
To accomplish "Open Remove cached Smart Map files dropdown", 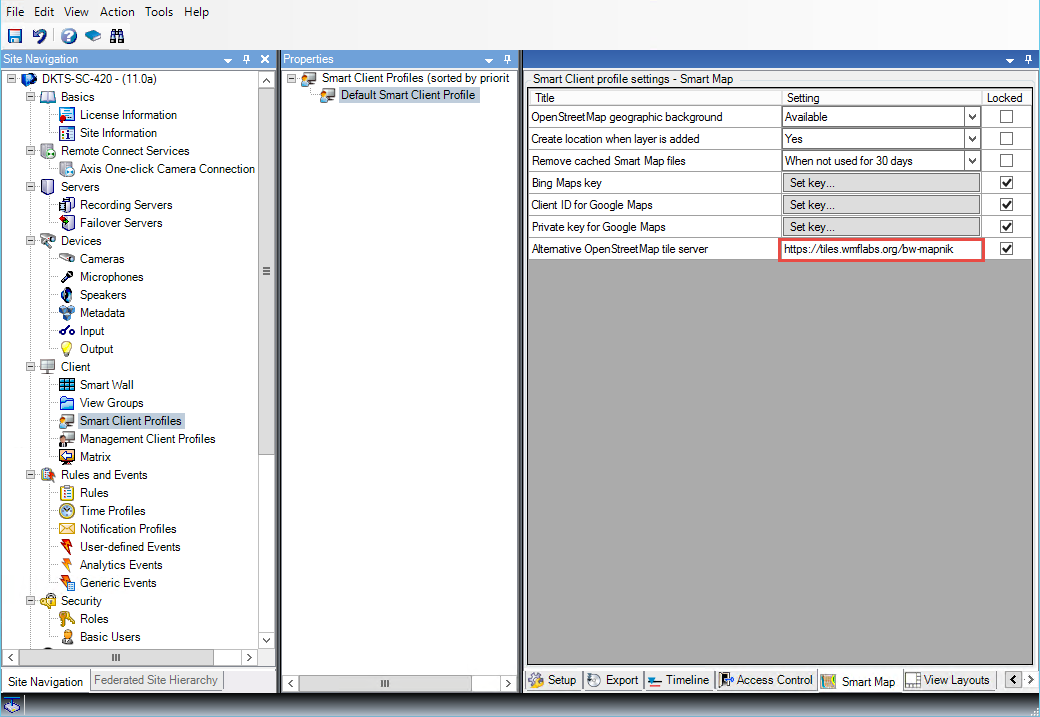I will click(x=972, y=161).
